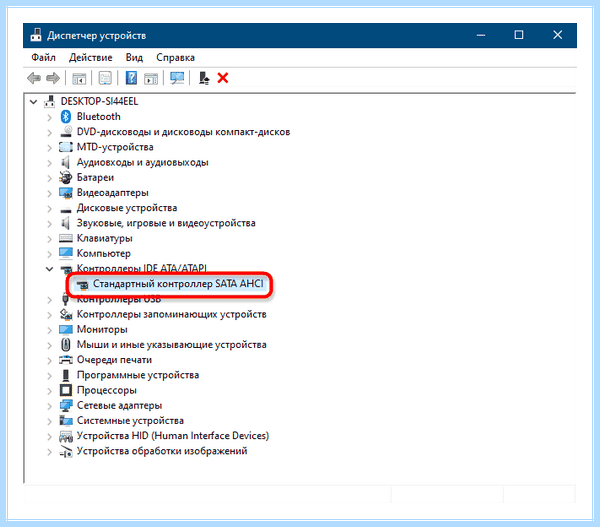Select the Устройства HID (Human Interface Devices) label
This screenshot has height=527, width=600.
click(x=173, y=436)
